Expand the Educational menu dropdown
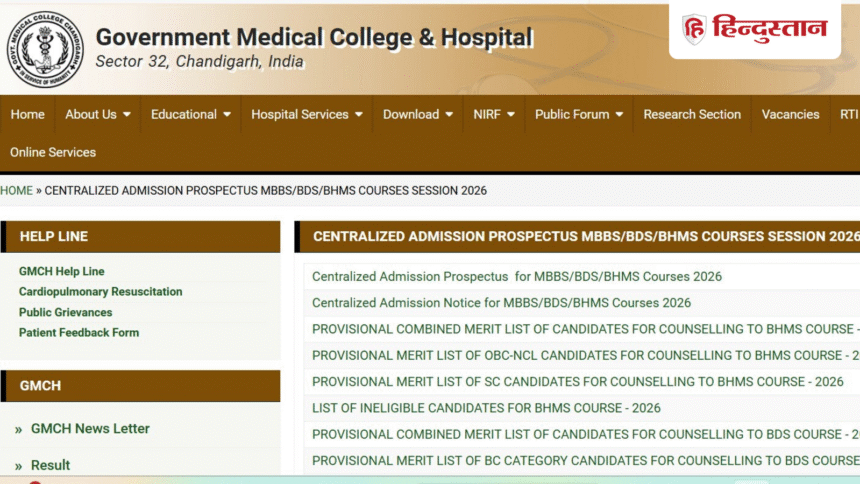The width and height of the screenshot is (860, 484). pos(227,115)
